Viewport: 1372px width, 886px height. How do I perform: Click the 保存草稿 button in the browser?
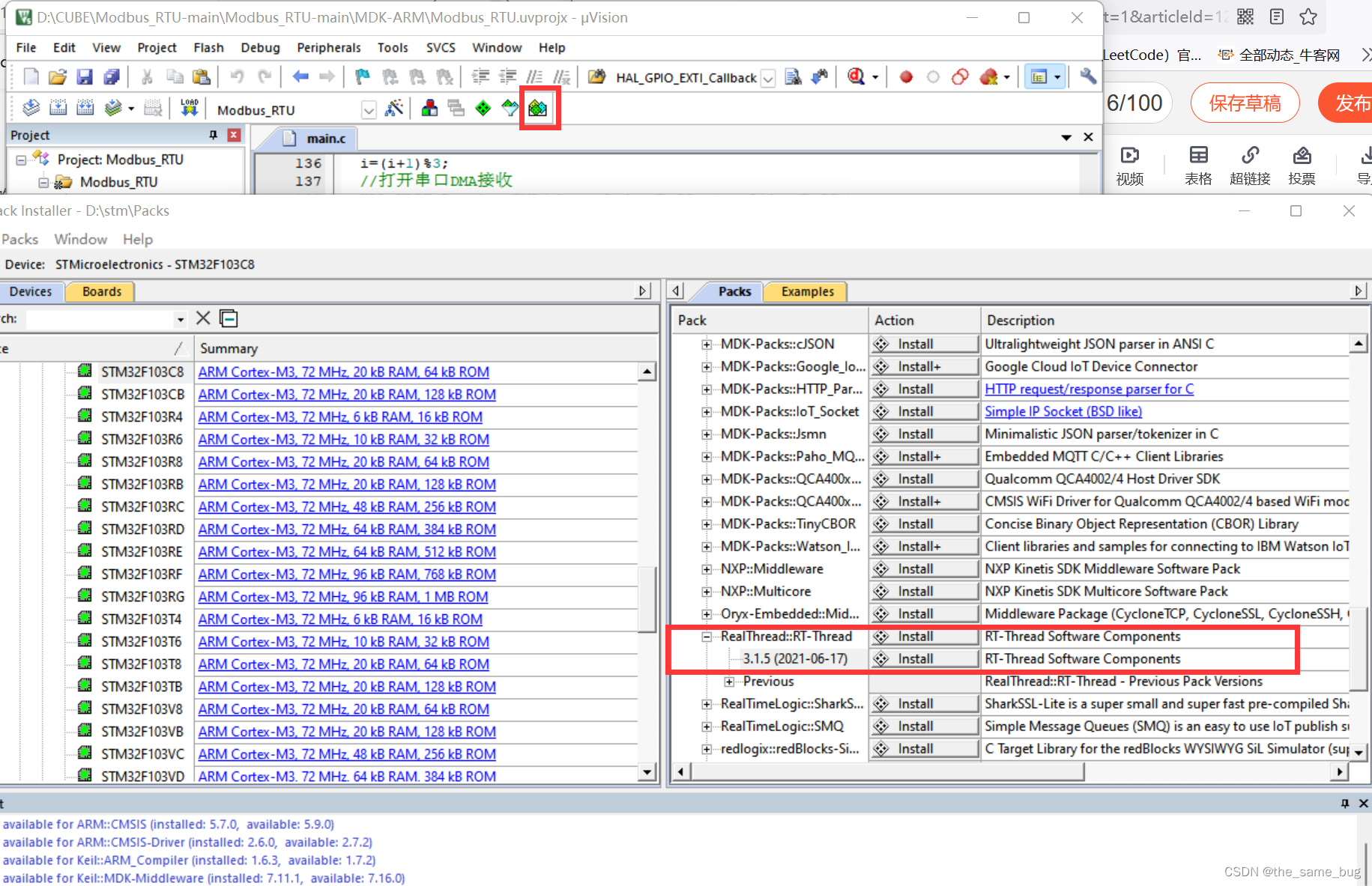coord(1245,103)
